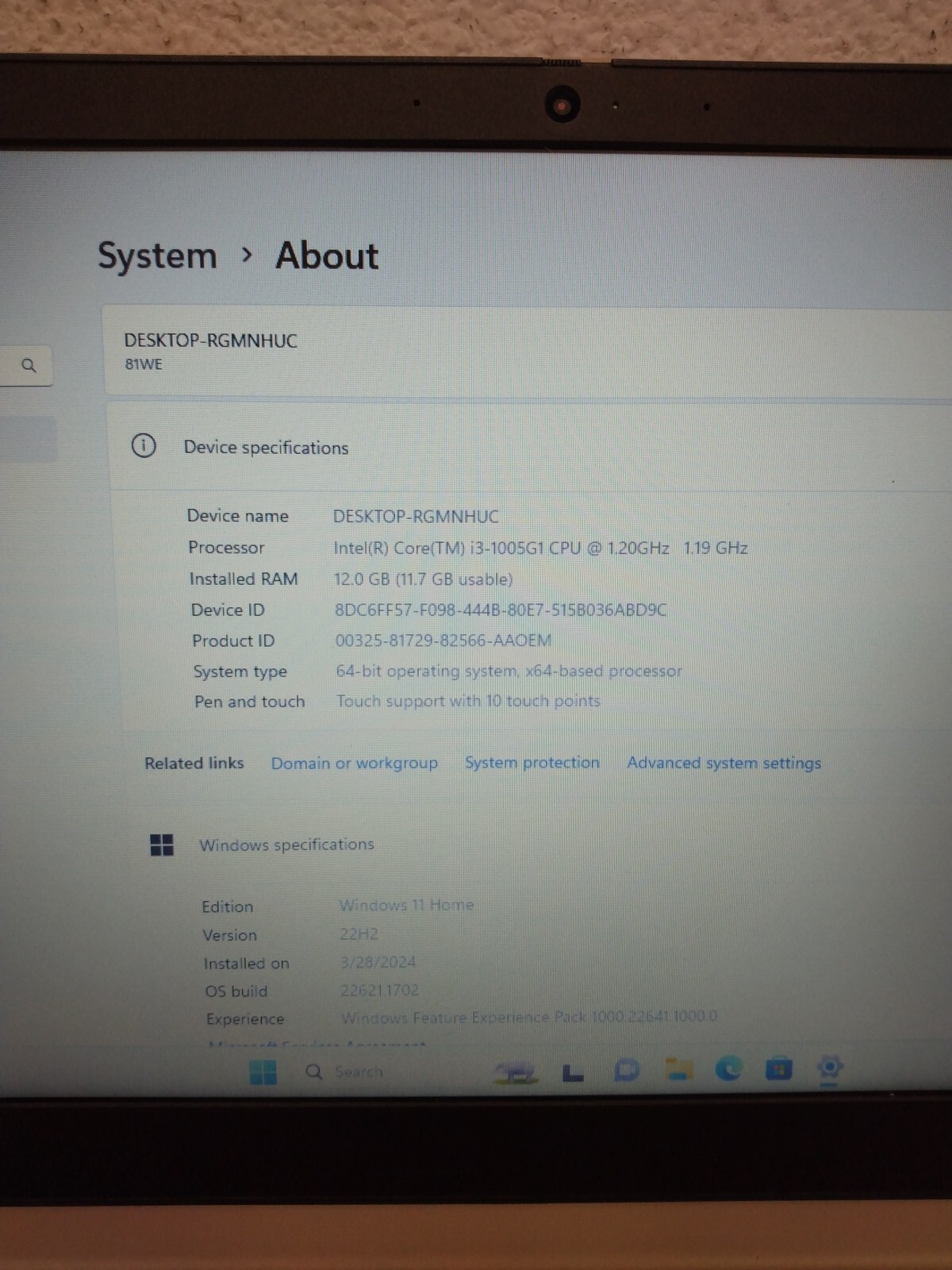This screenshot has width=952, height=1270.
Task: Click the OS build value 22621.1702
Action: point(379,990)
